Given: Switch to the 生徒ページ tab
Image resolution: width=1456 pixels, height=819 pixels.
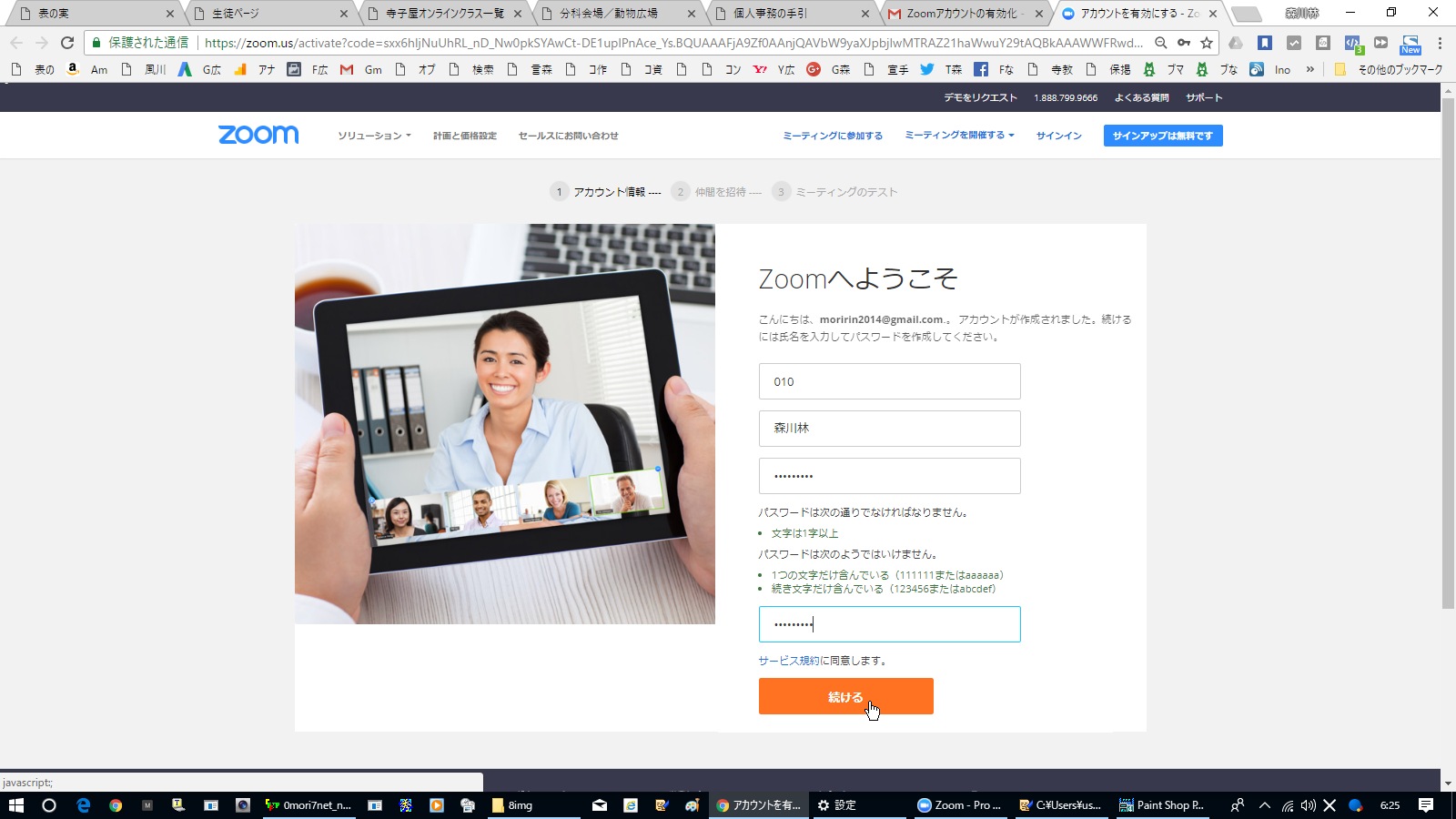Looking at the screenshot, I should point(270,14).
